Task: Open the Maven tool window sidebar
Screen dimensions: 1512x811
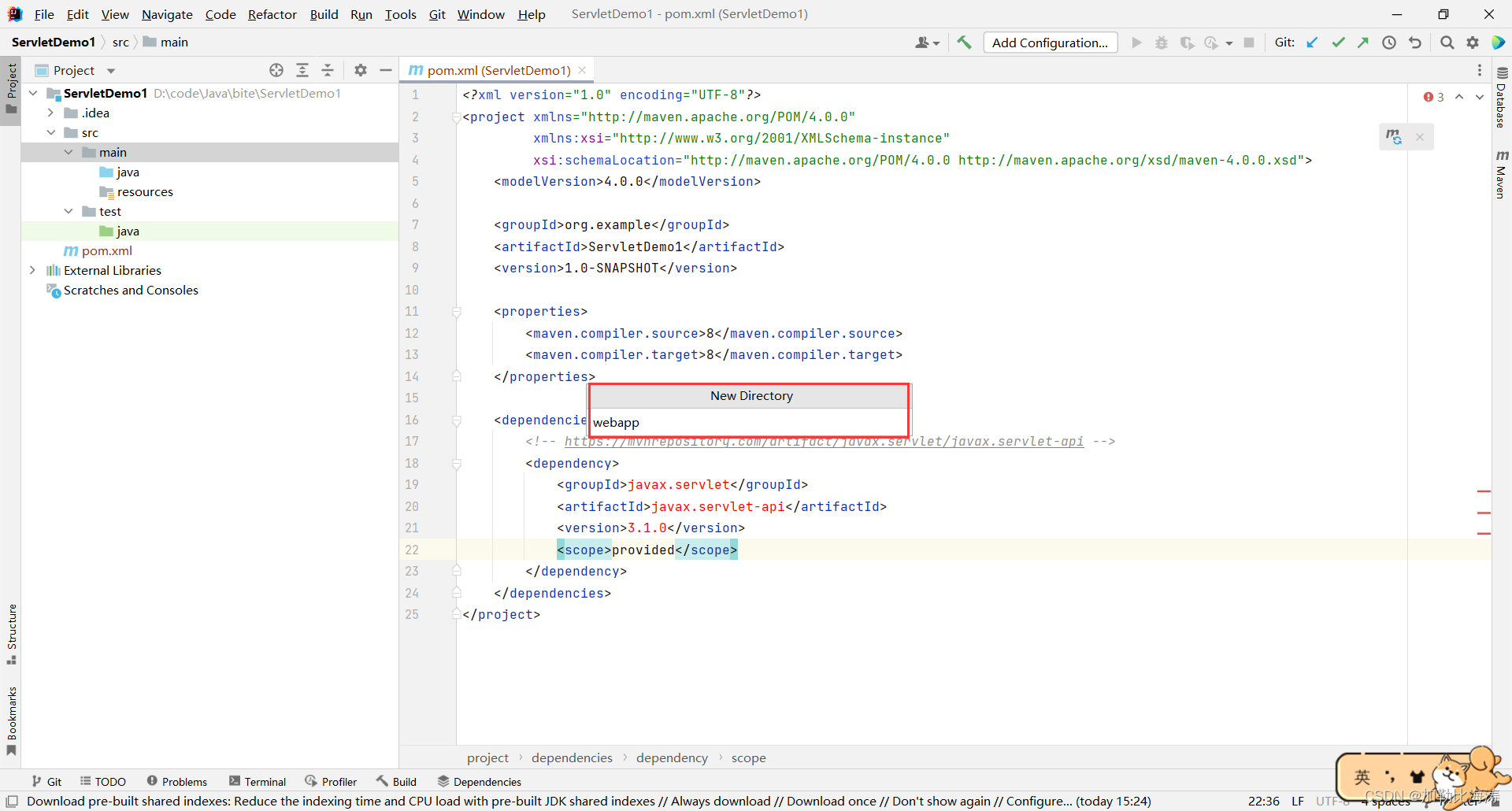Action: (1502, 174)
